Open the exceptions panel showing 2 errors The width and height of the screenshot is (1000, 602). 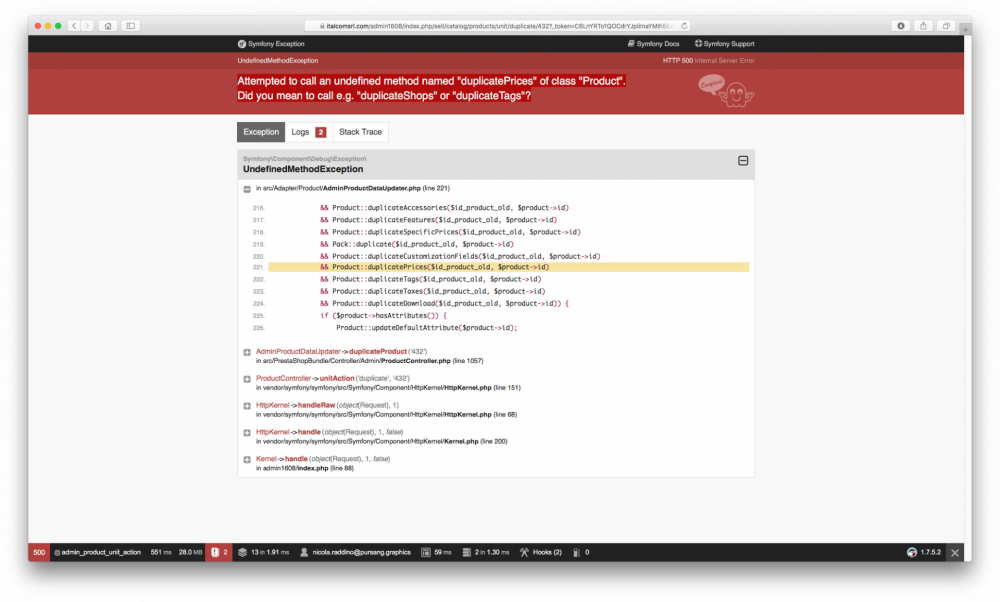[x=219, y=551]
